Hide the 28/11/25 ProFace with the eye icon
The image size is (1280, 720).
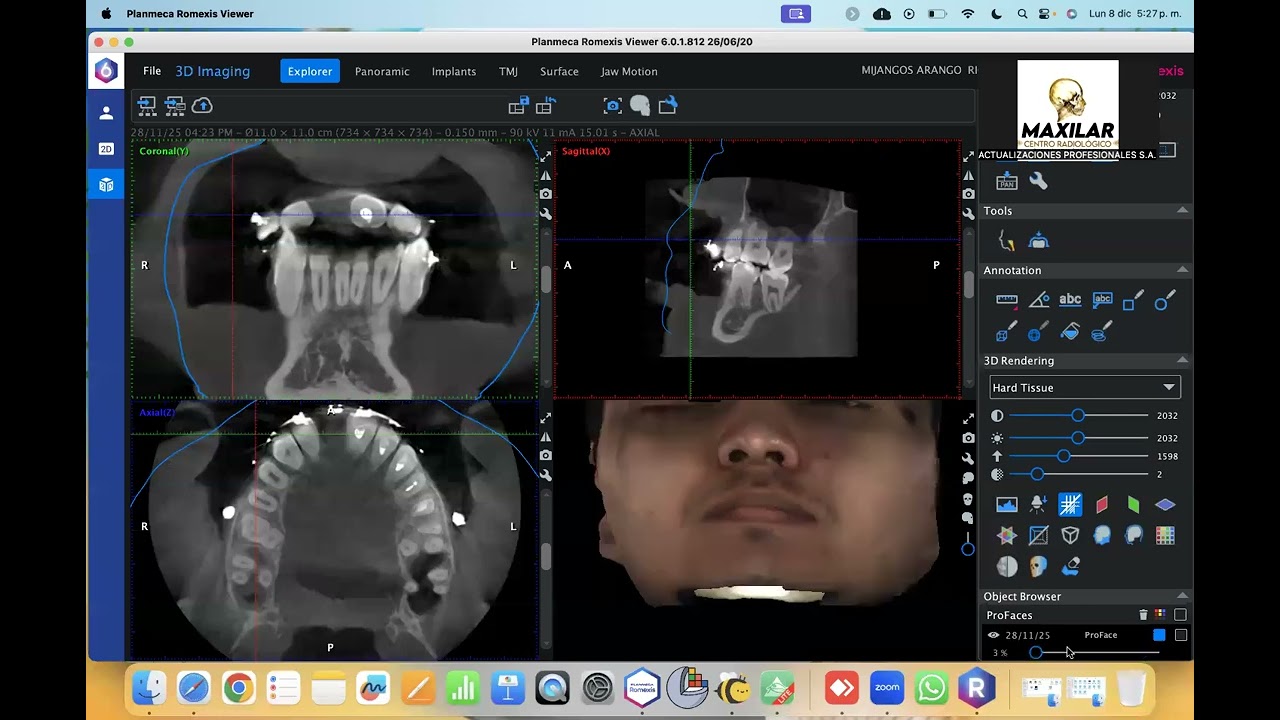coord(993,635)
